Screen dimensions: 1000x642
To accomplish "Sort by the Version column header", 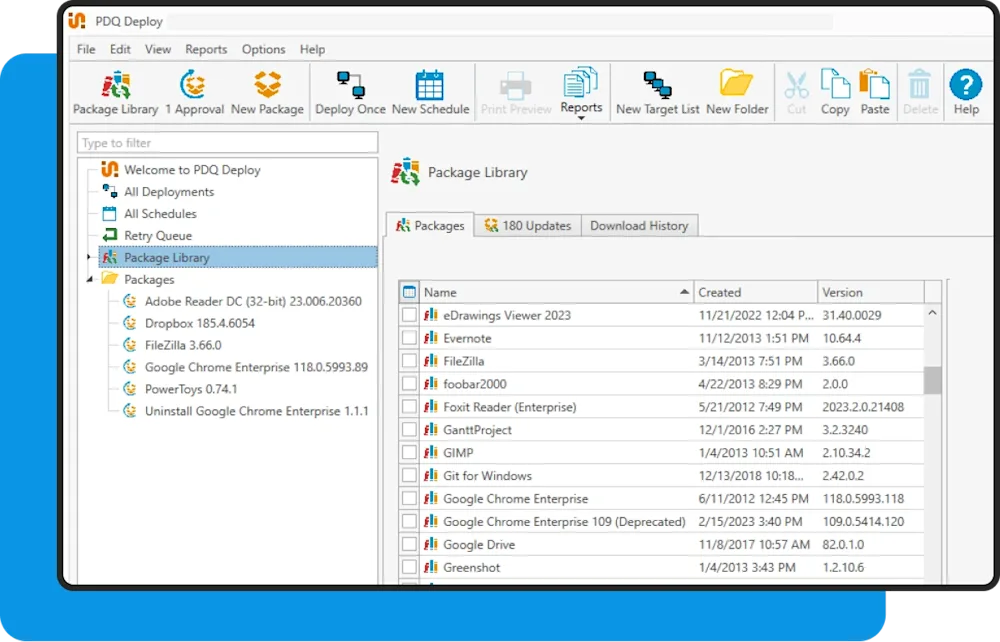I will [x=871, y=292].
